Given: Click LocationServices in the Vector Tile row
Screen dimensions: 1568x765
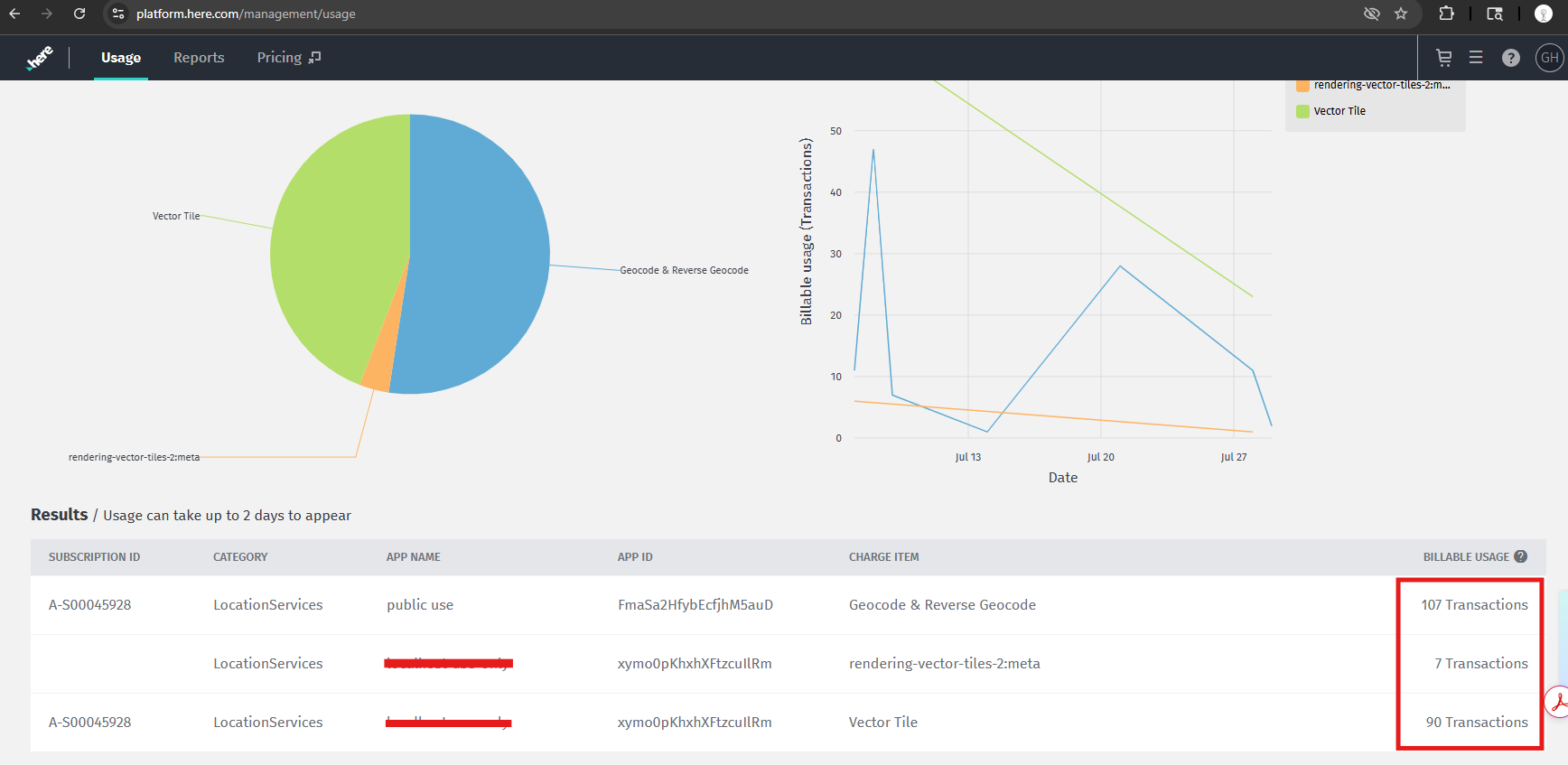Looking at the screenshot, I should click(x=268, y=723).
